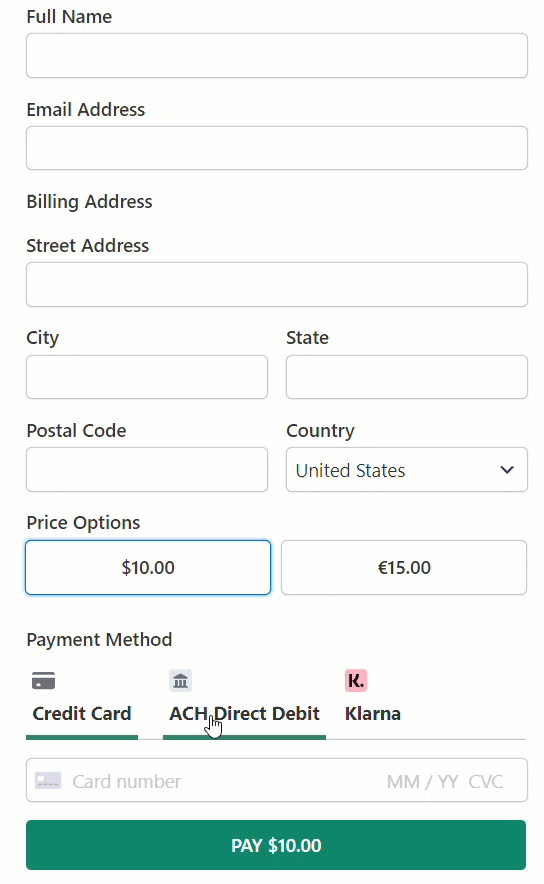Click the PAY $10.00 button

coord(276,845)
